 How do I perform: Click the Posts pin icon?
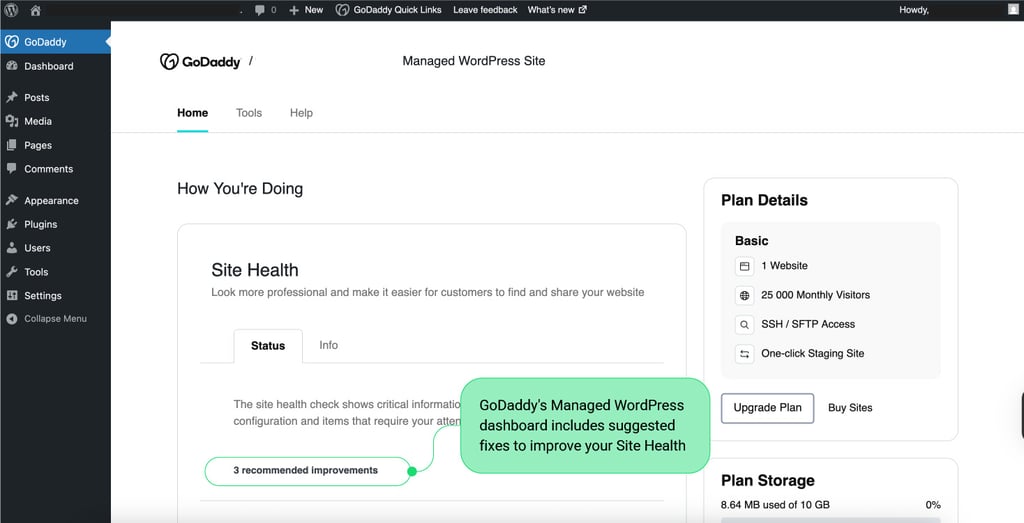pyautogui.click(x=12, y=97)
